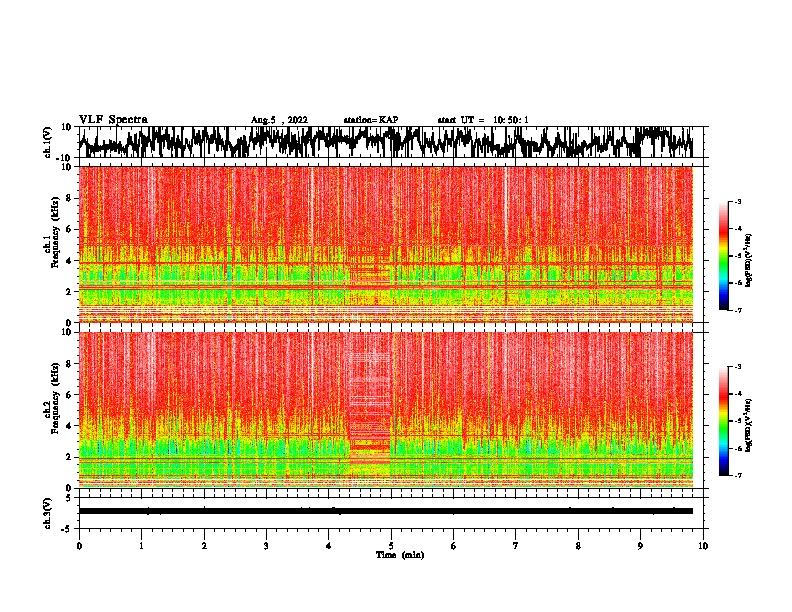792x612 pixels.
Task: Click time axis tick label "6"
Action: tap(454, 546)
